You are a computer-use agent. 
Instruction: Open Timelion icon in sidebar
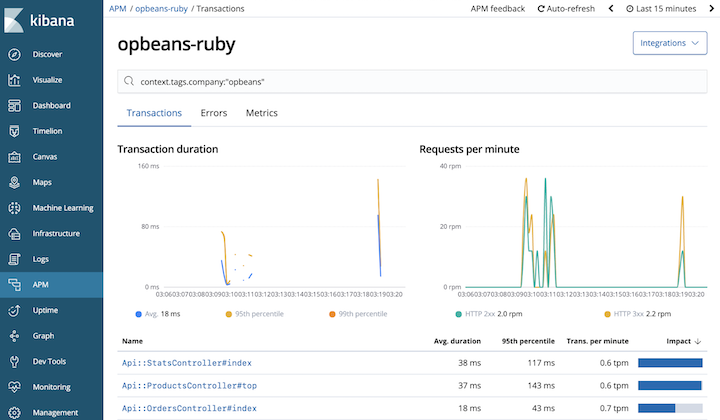coord(14,131)
